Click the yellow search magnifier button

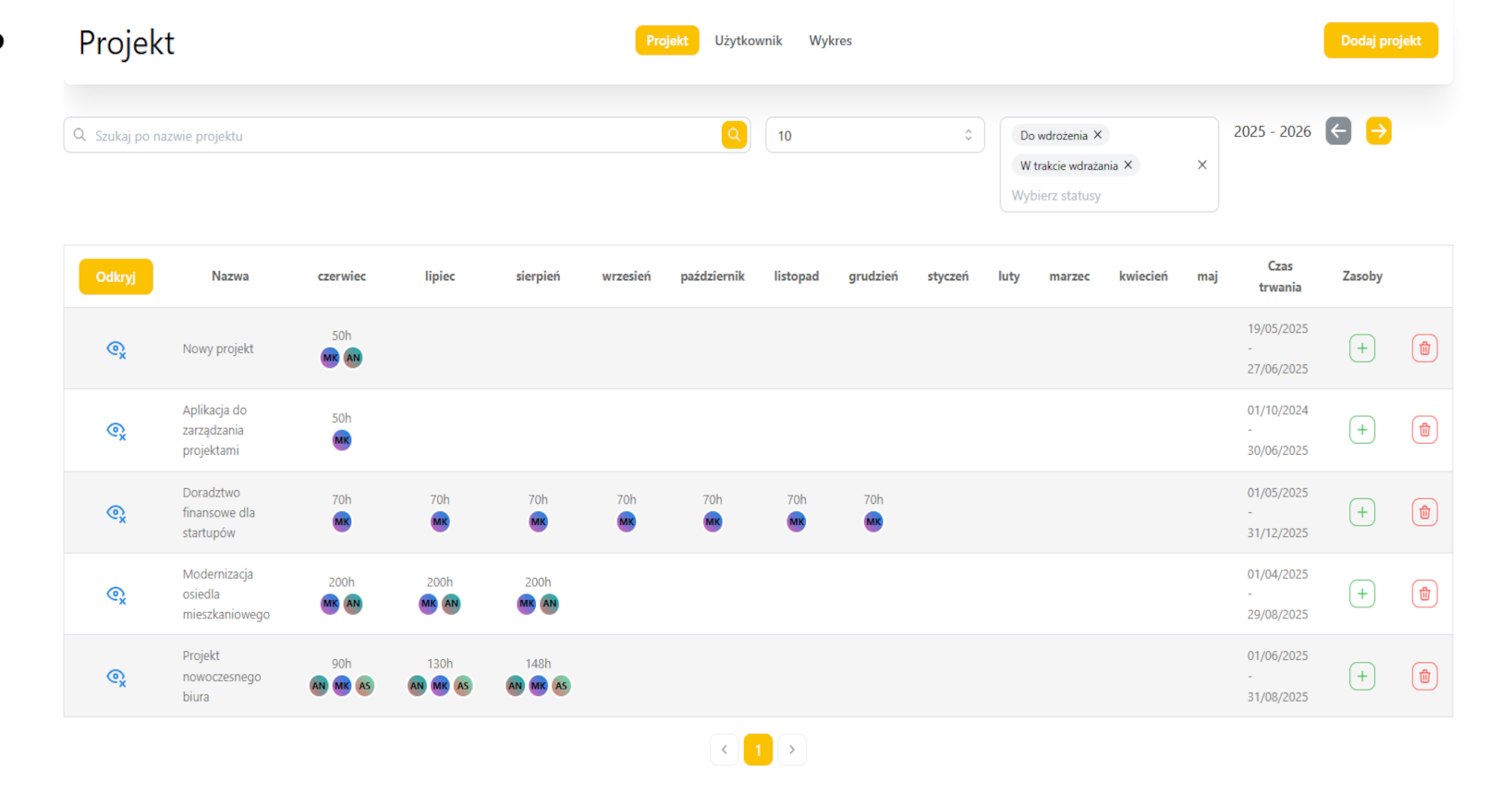734,135
